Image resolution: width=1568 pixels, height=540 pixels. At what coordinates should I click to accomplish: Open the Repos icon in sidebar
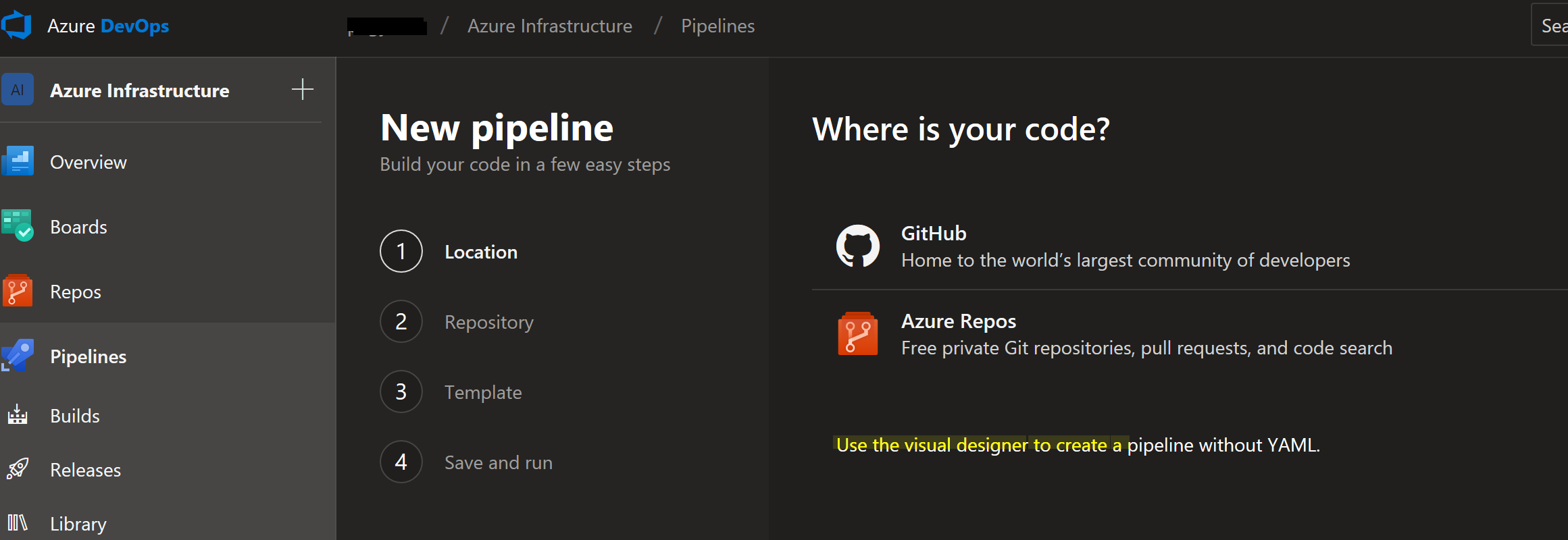pos(18,291)
